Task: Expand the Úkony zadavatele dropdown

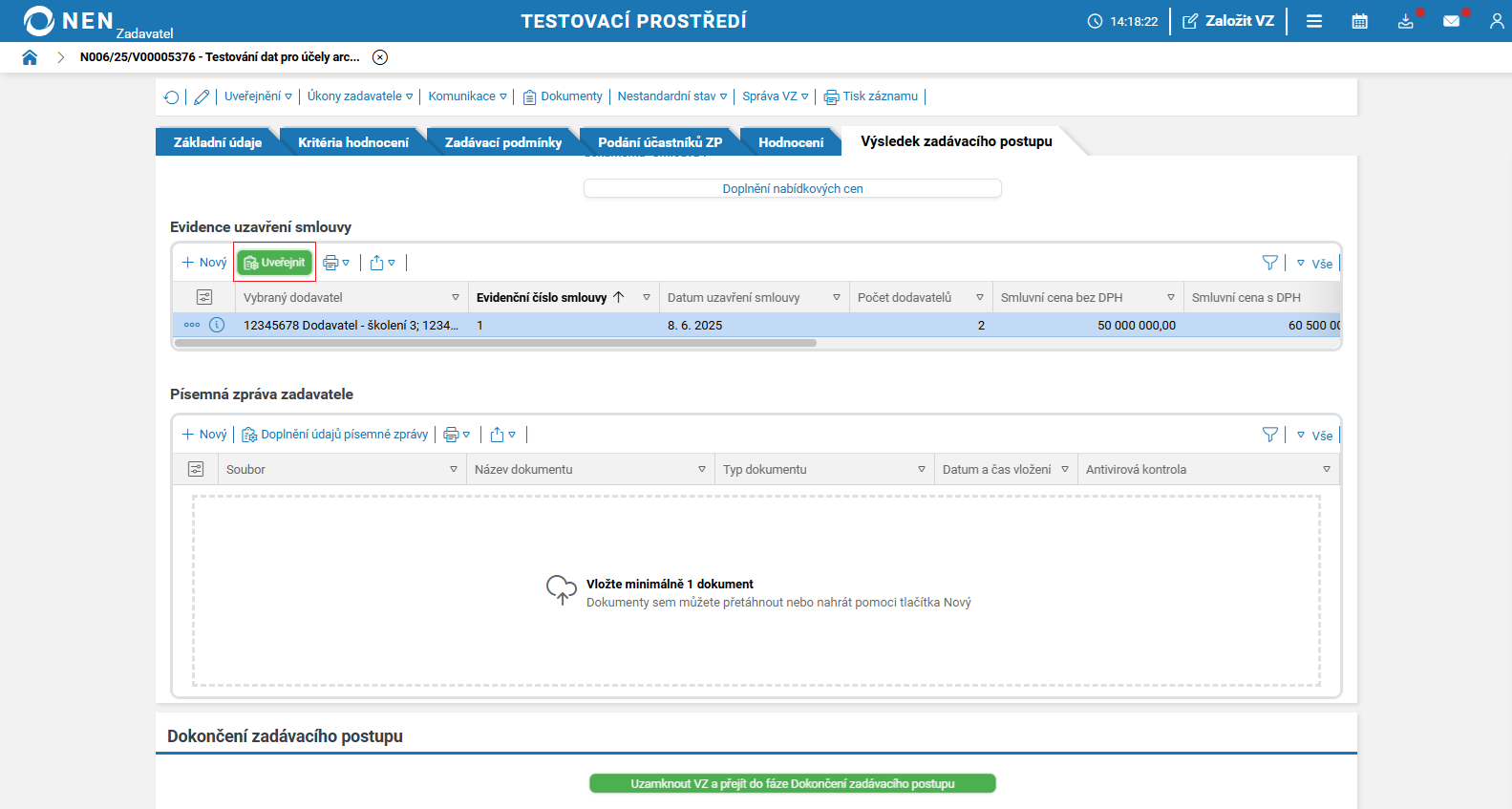Action: (360, 96)
